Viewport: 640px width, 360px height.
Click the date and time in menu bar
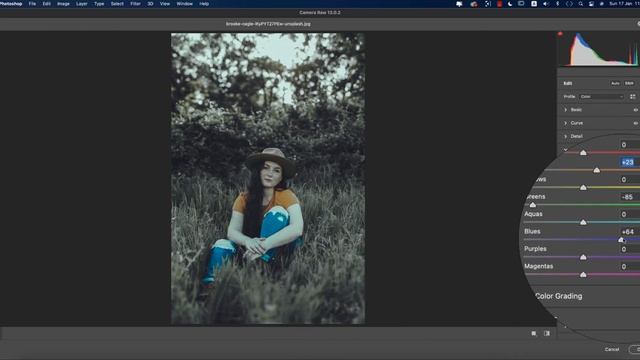click(x=624, y=4)
